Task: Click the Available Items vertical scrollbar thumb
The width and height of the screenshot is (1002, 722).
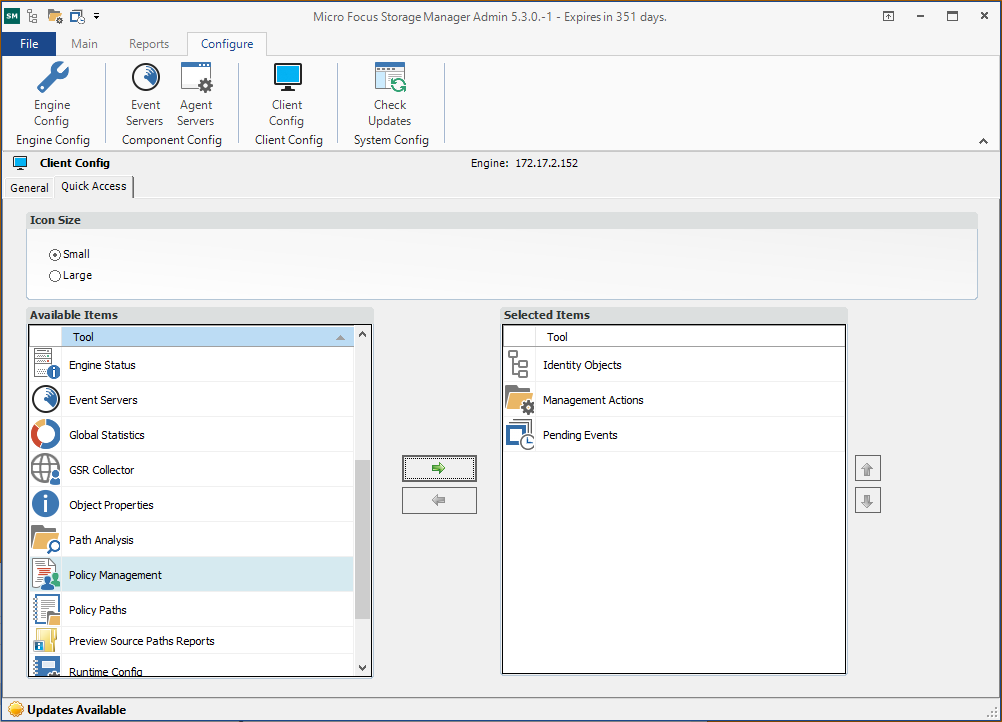Action: [x=362, y=540]
